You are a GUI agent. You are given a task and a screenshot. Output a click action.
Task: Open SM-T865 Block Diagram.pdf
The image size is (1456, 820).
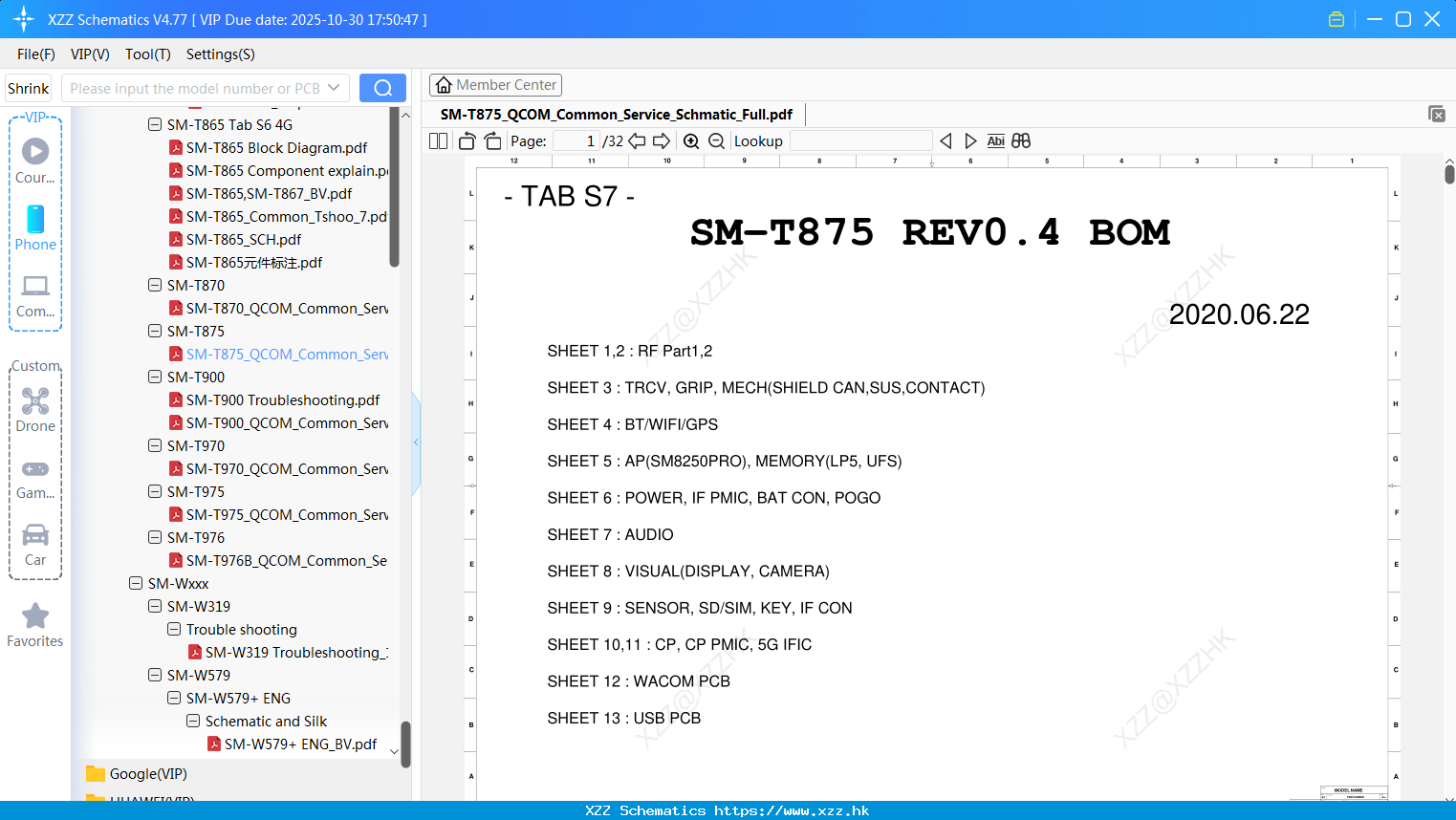coord(277,147)
